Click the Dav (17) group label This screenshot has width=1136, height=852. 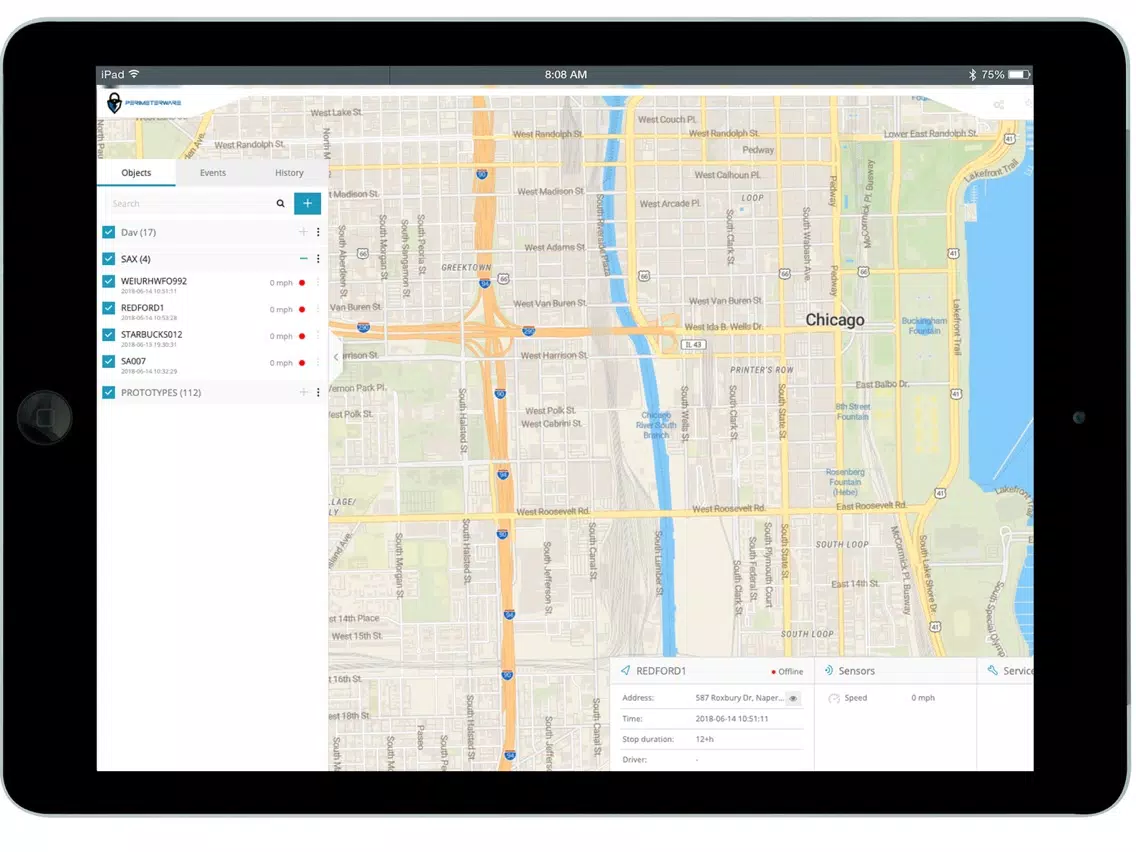click(x=138, y=232)
